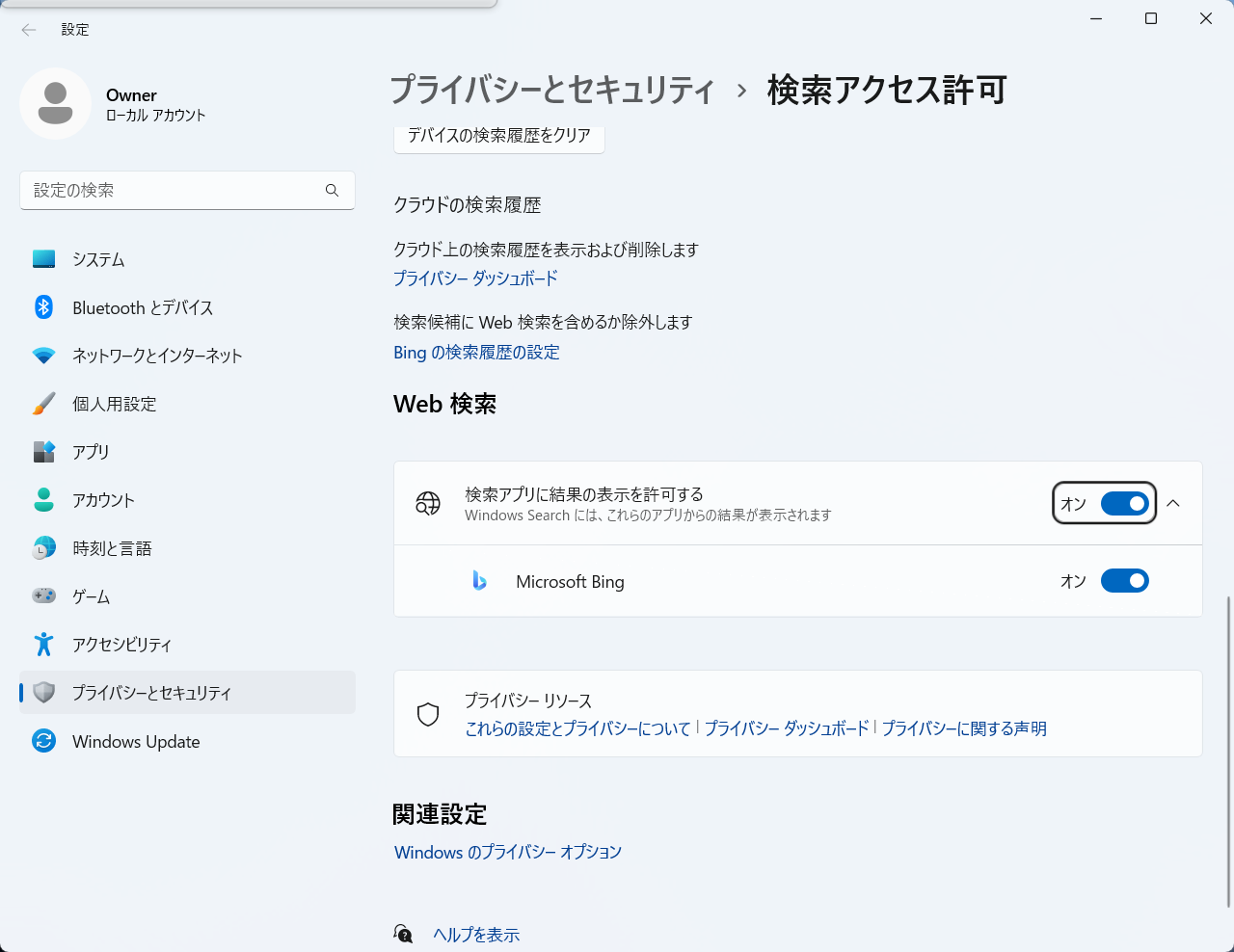Click the personalization paintbrush icon
Viewport: 1234px width, 952px height.
(44, 404)
